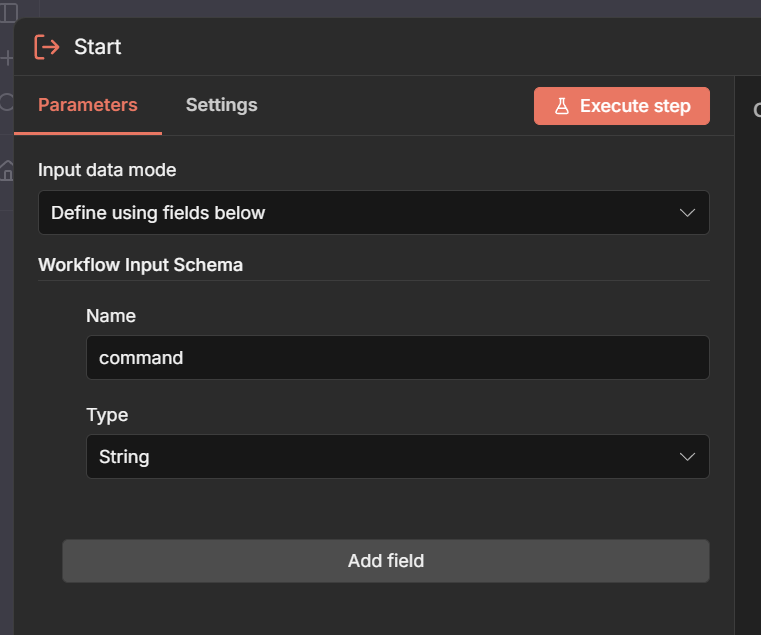
Task: Click the flask icon in Execute step
Action: tap(562, 106)
